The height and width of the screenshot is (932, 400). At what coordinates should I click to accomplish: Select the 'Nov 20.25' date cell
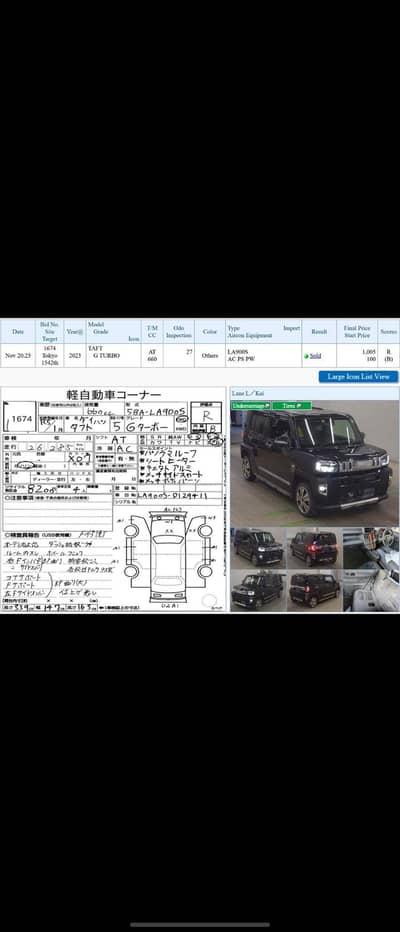pos(18,355)
